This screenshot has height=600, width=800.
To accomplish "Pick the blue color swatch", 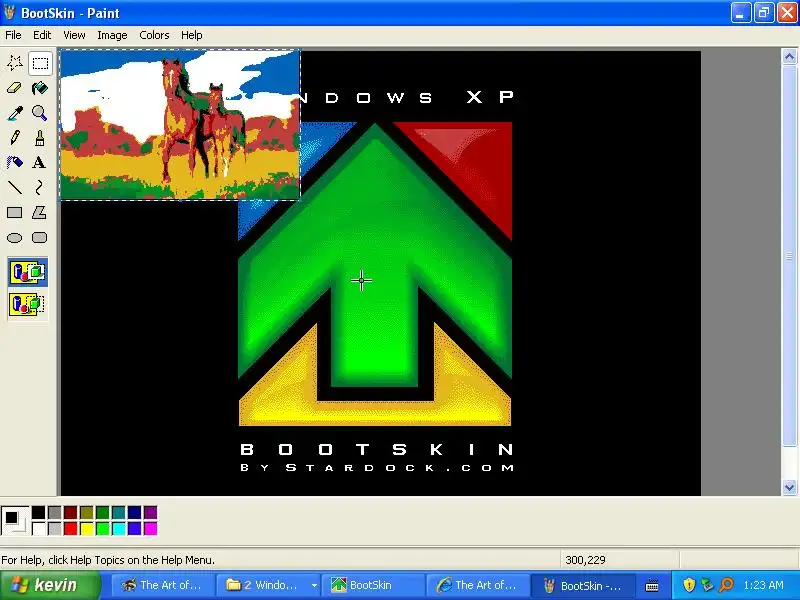I will pos(135,528).
